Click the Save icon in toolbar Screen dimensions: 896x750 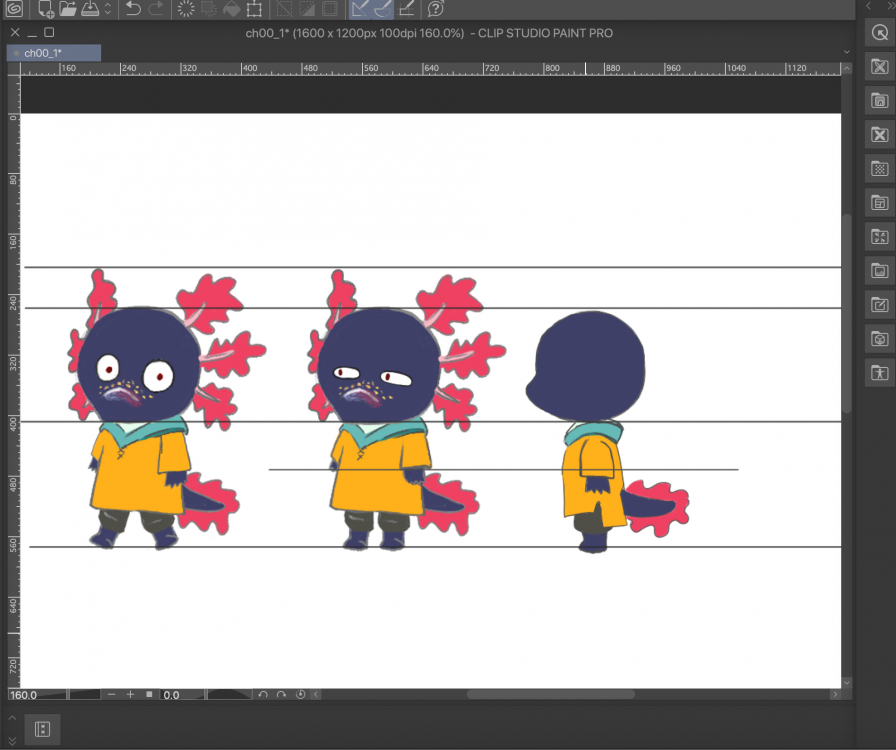coord(89,10)
